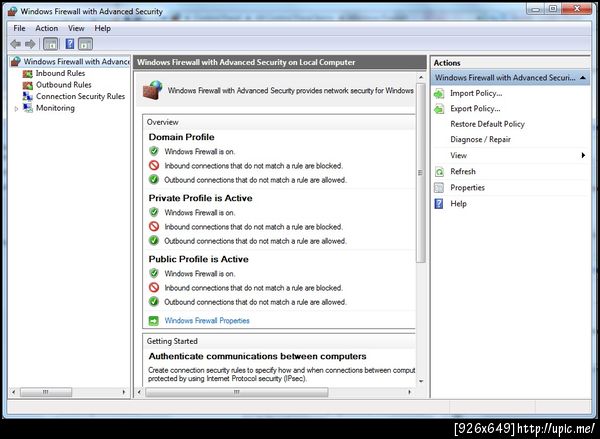Click center pane scroll down arrow

(421, 381)
